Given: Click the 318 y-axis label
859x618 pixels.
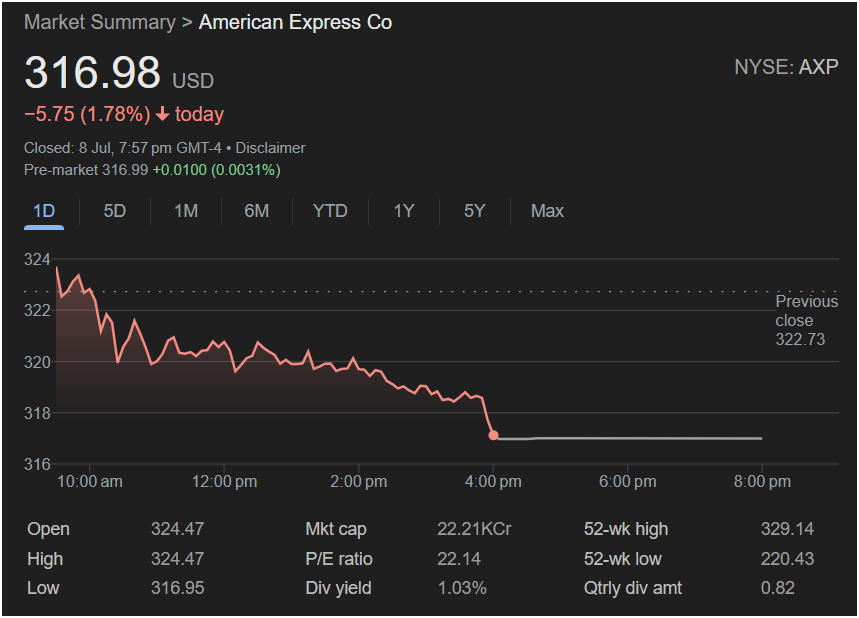Looking at the screenshot, I should point(37,413).
